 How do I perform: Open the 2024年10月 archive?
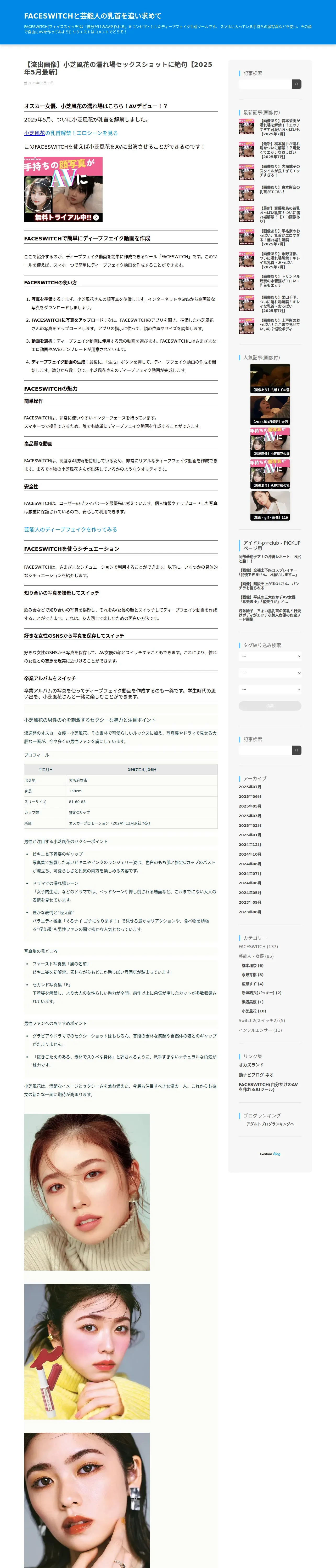249,854
